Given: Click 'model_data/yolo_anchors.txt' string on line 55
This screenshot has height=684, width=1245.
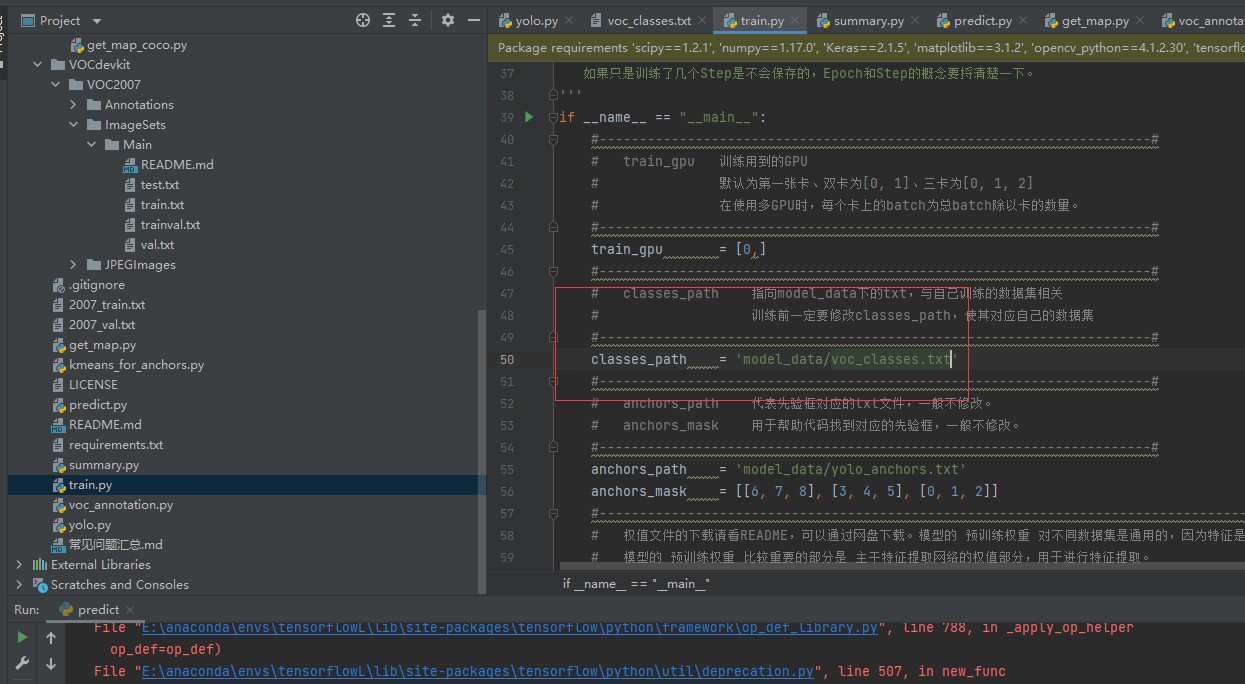Looking at the screenshot, I should tap(851, 469).
